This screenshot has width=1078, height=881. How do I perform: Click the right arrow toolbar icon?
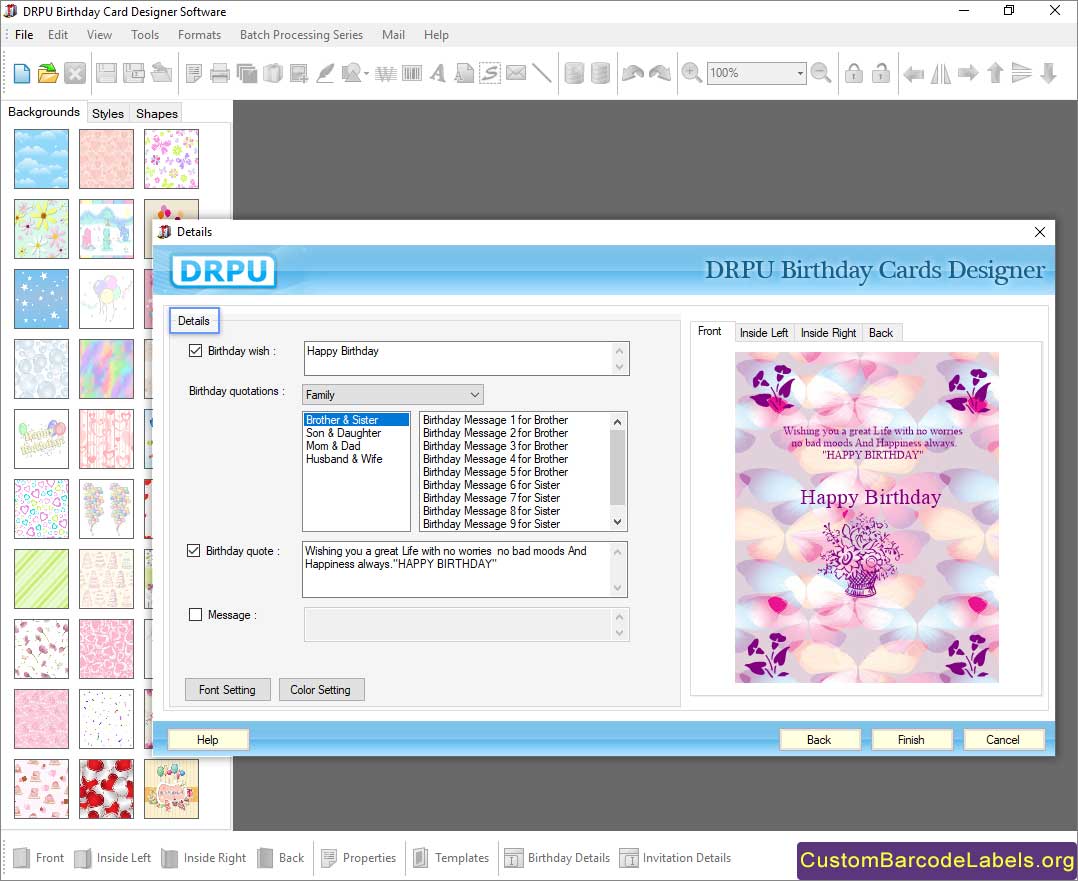tap(968, 73)
